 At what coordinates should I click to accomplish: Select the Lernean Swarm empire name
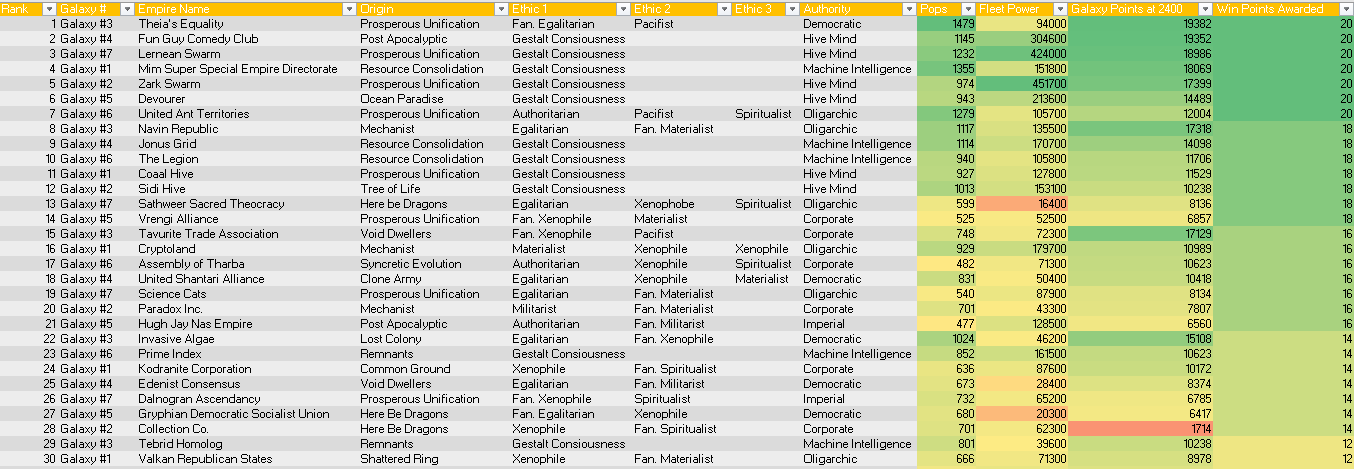click(246, 54)
